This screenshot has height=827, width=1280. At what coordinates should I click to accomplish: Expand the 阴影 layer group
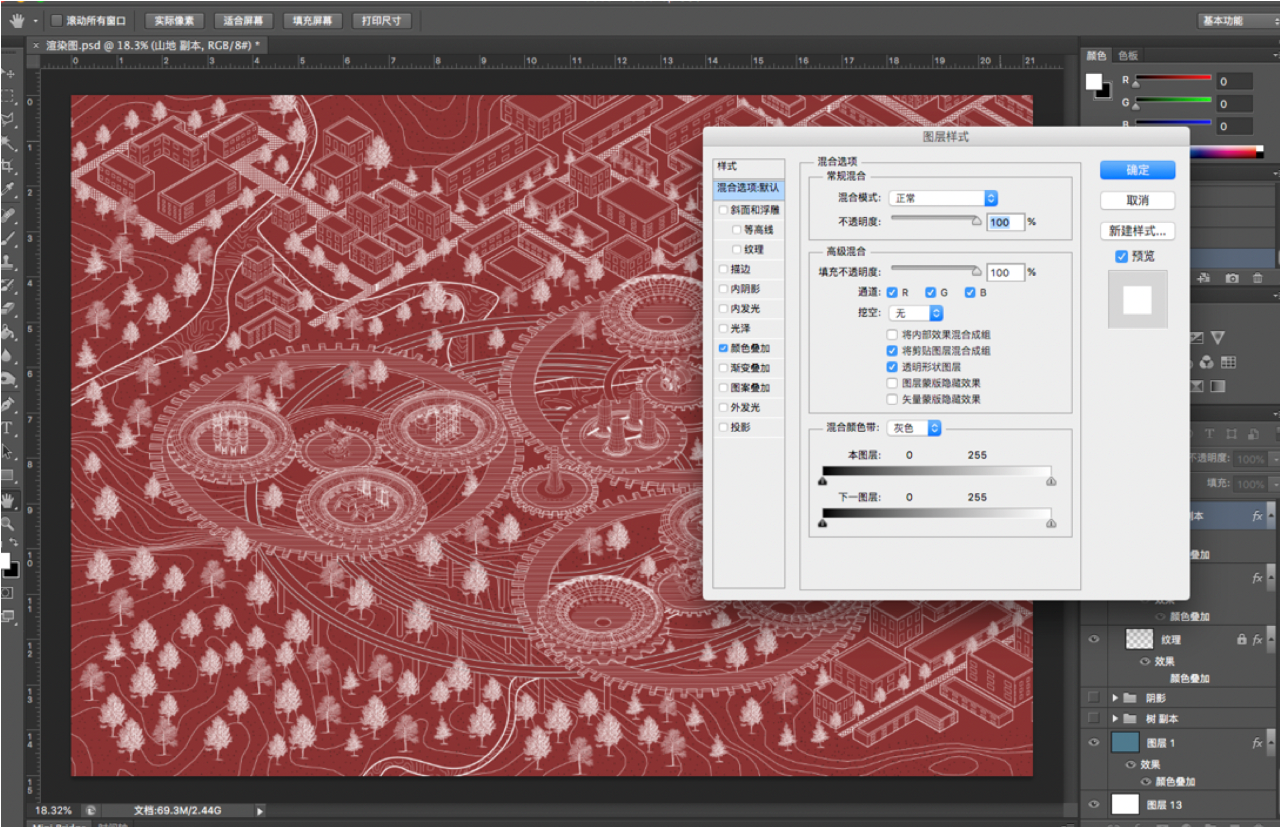pyautogui.click(x=1115, y=698)
